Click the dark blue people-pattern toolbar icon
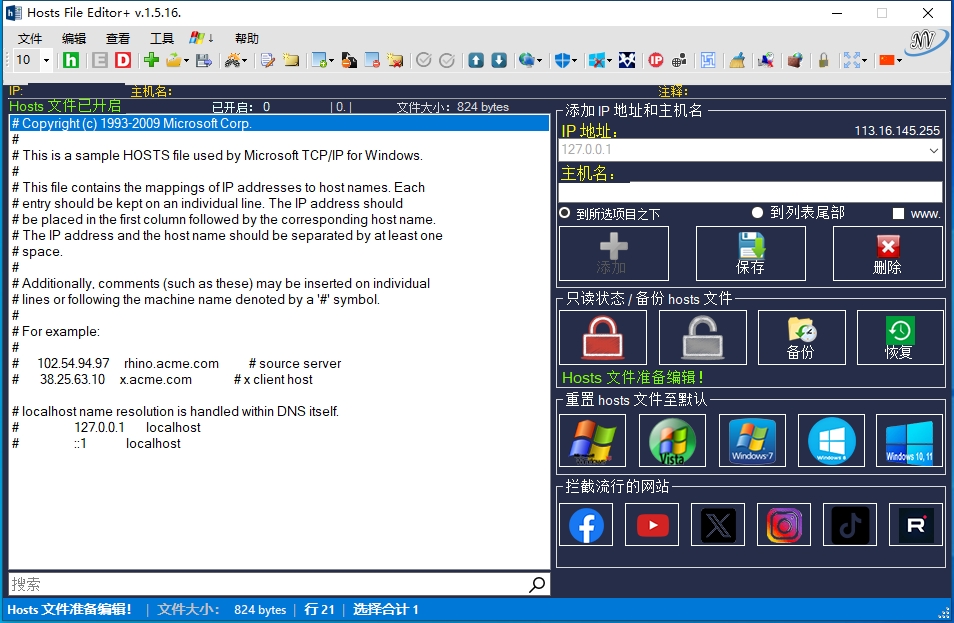This screenshot has height=623, width=954. pos(627,60)
